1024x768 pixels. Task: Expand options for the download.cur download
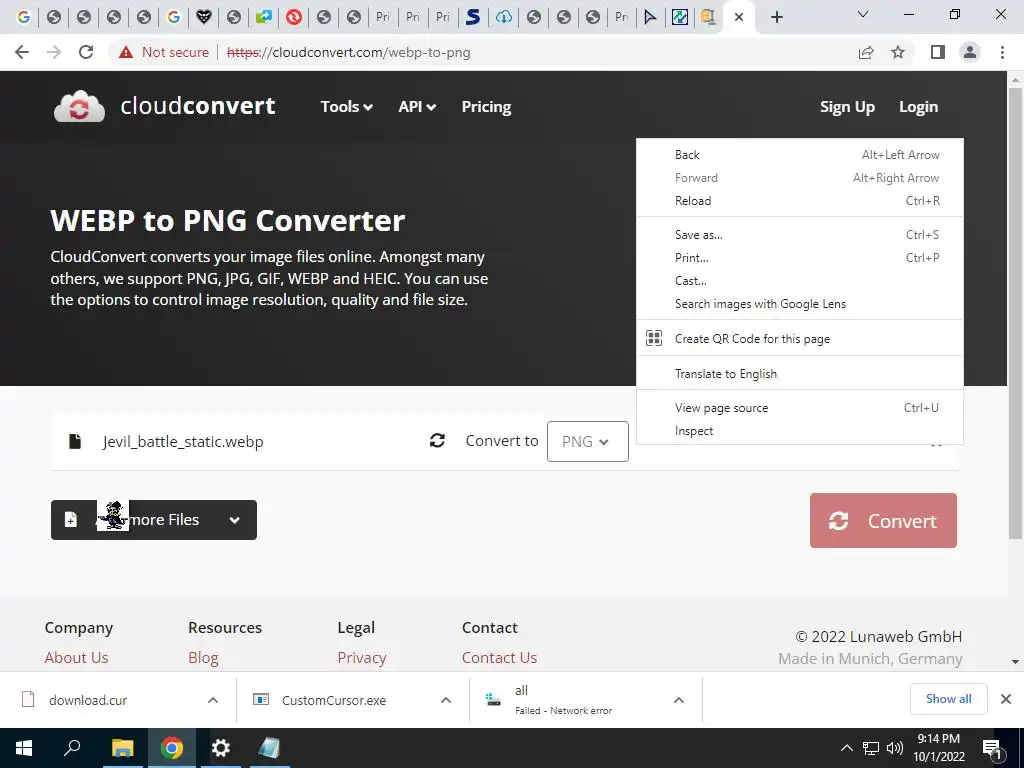(x=213, y=700)
